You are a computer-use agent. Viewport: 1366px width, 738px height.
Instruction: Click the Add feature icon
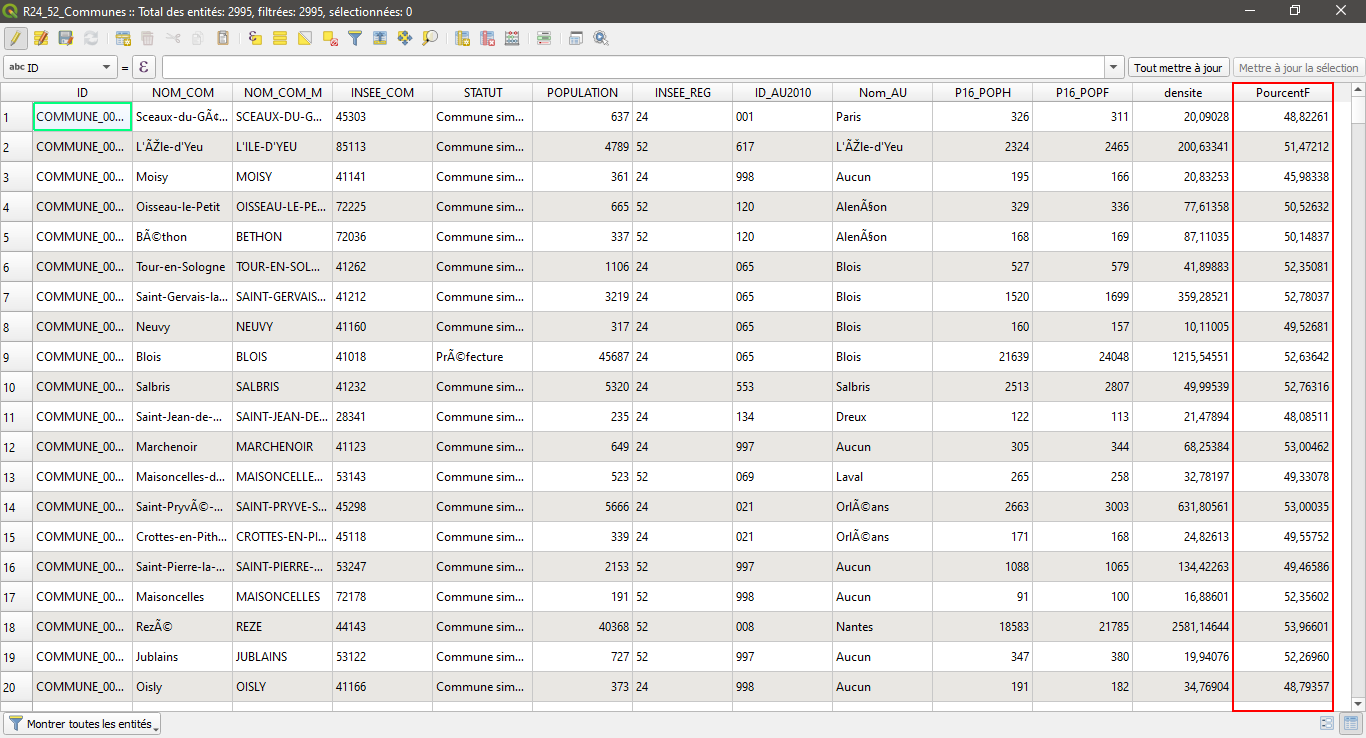[x=123, y=38]
